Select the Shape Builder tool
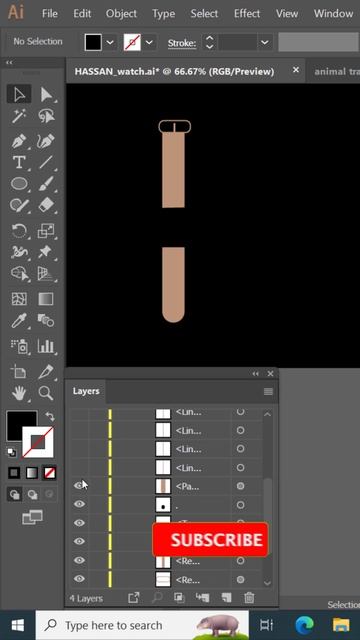 pos(19,273)
